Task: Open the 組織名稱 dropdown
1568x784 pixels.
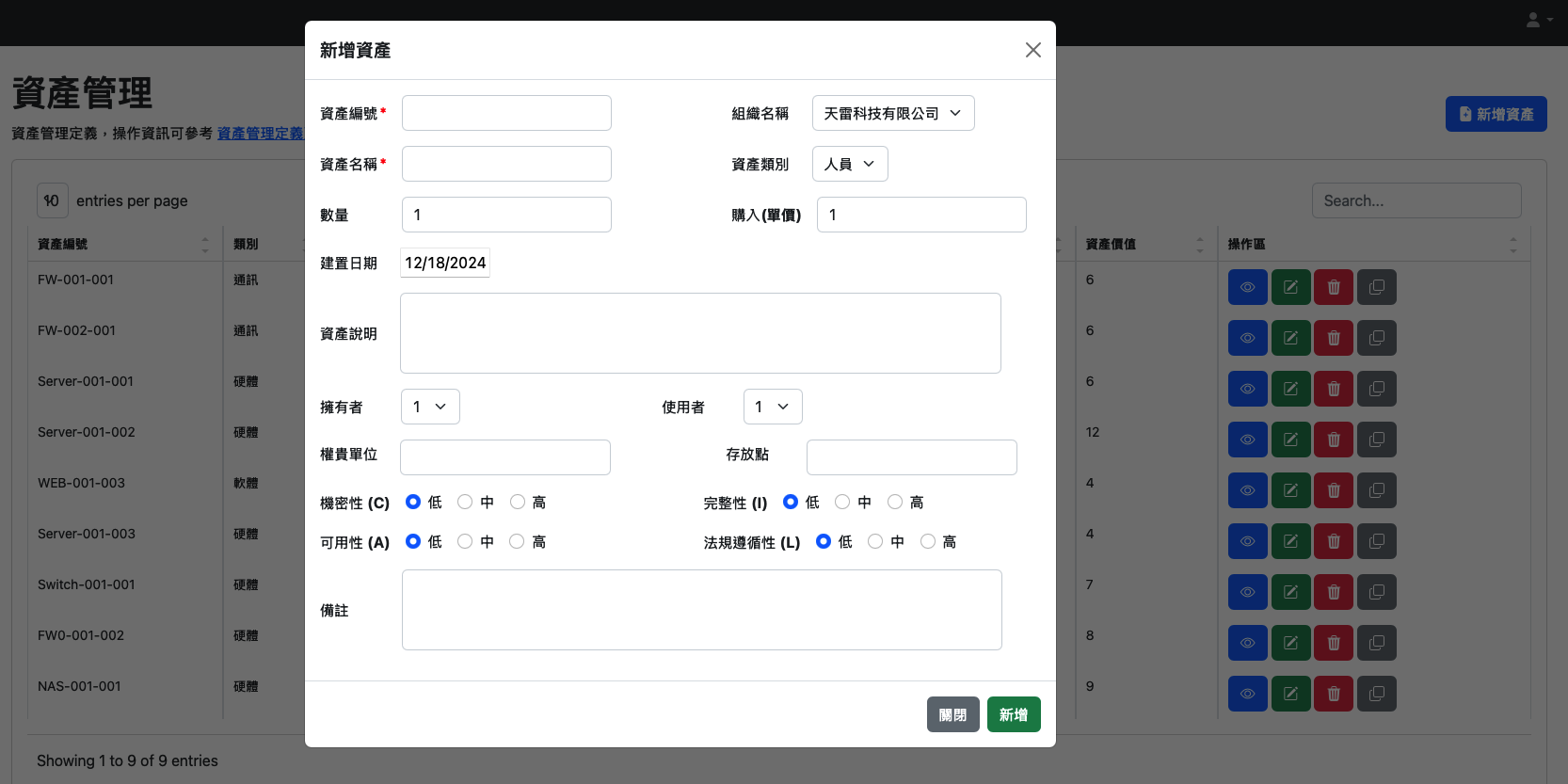Action: point(892,113)
